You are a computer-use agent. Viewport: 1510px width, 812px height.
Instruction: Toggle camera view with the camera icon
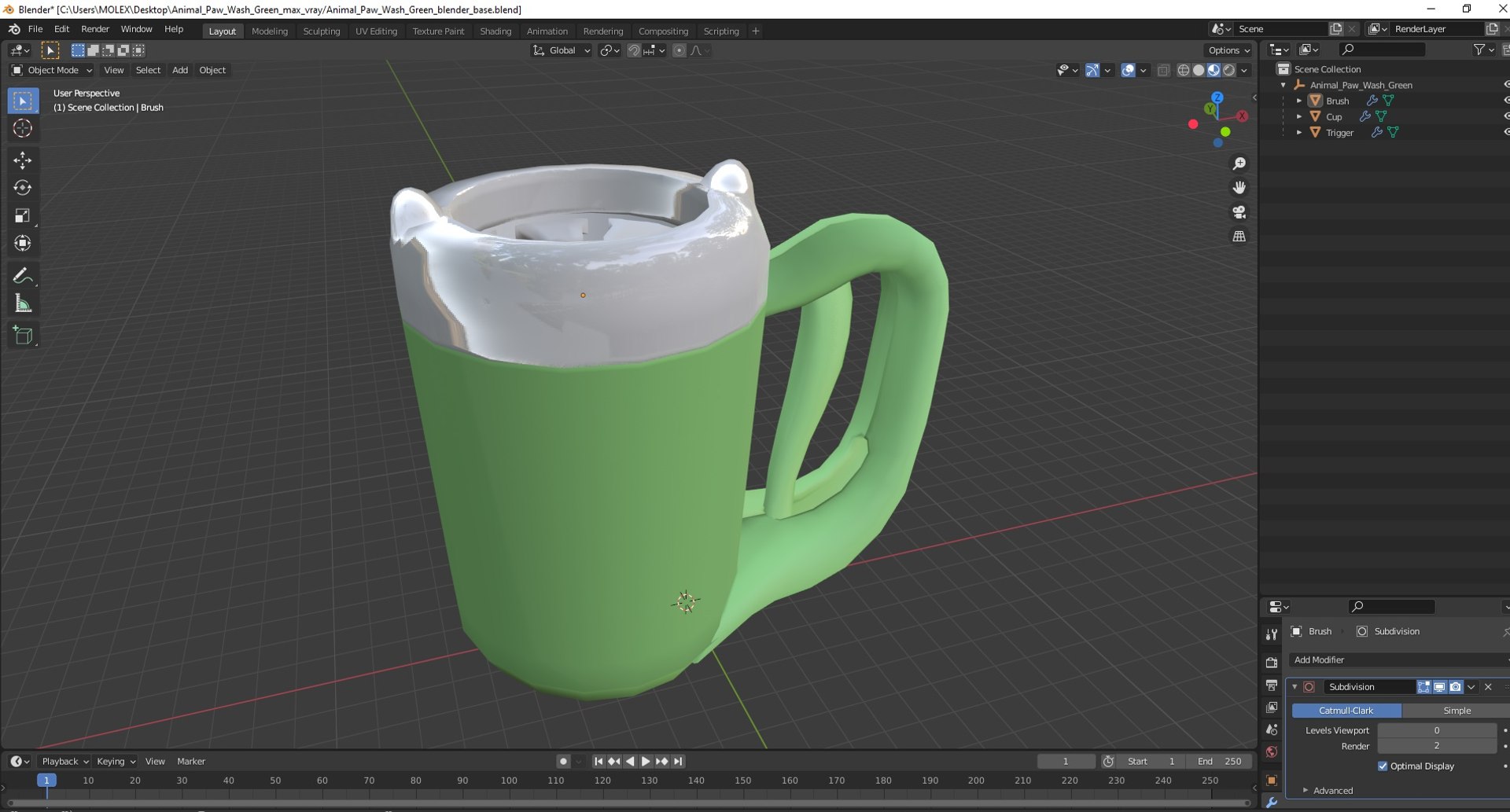click(1239, 212)
